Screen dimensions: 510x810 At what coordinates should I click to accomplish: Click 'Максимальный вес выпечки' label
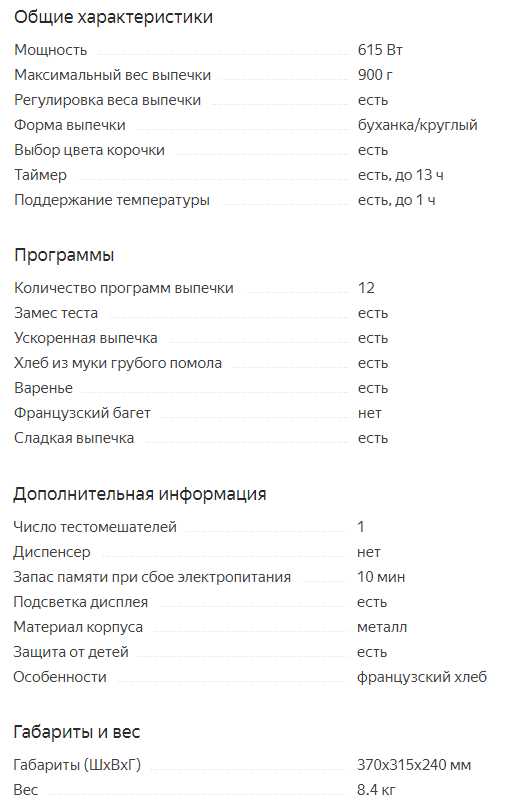click(x=113, y=75)
